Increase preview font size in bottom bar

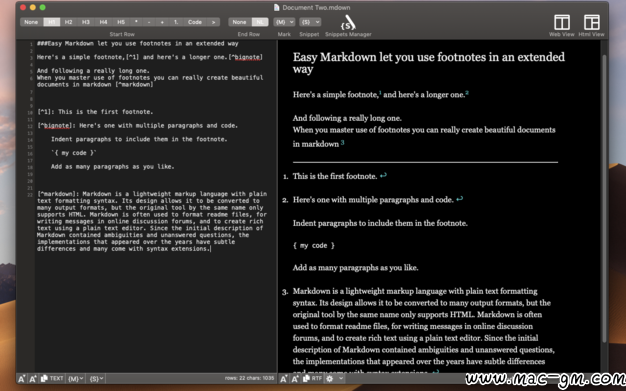coord(295,379)
